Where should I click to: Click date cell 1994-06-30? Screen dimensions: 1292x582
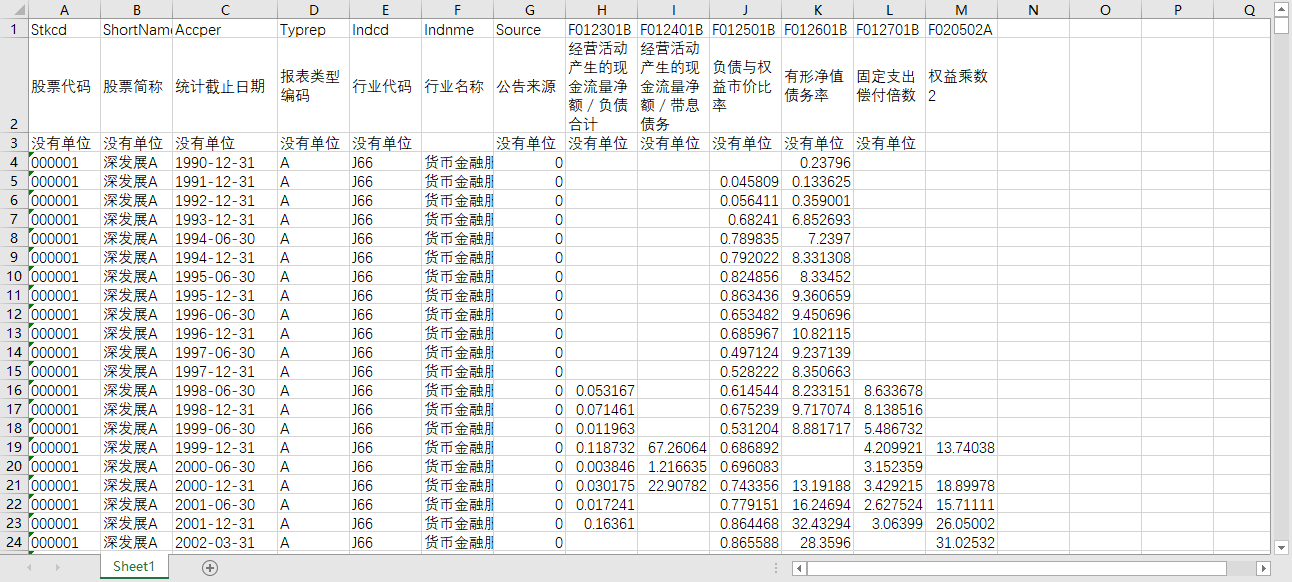pyautogui.click(x=225, y=238)
